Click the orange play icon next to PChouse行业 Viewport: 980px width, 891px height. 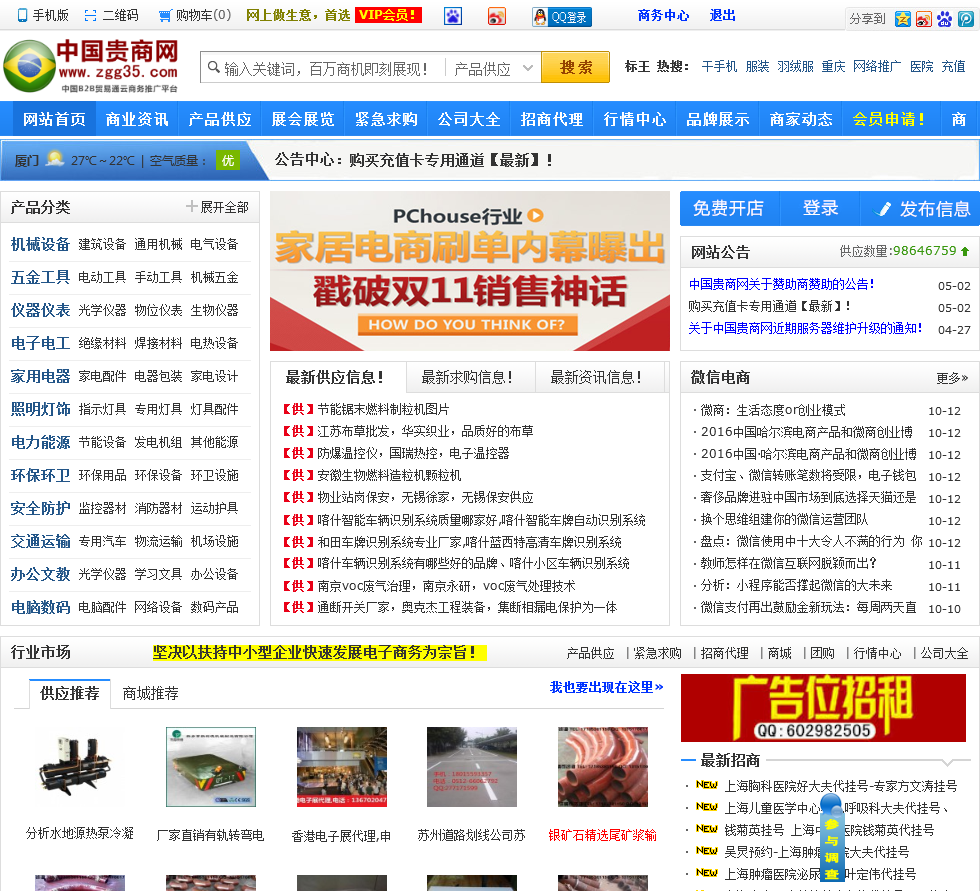pyautogui.click(x=535, y=216)
